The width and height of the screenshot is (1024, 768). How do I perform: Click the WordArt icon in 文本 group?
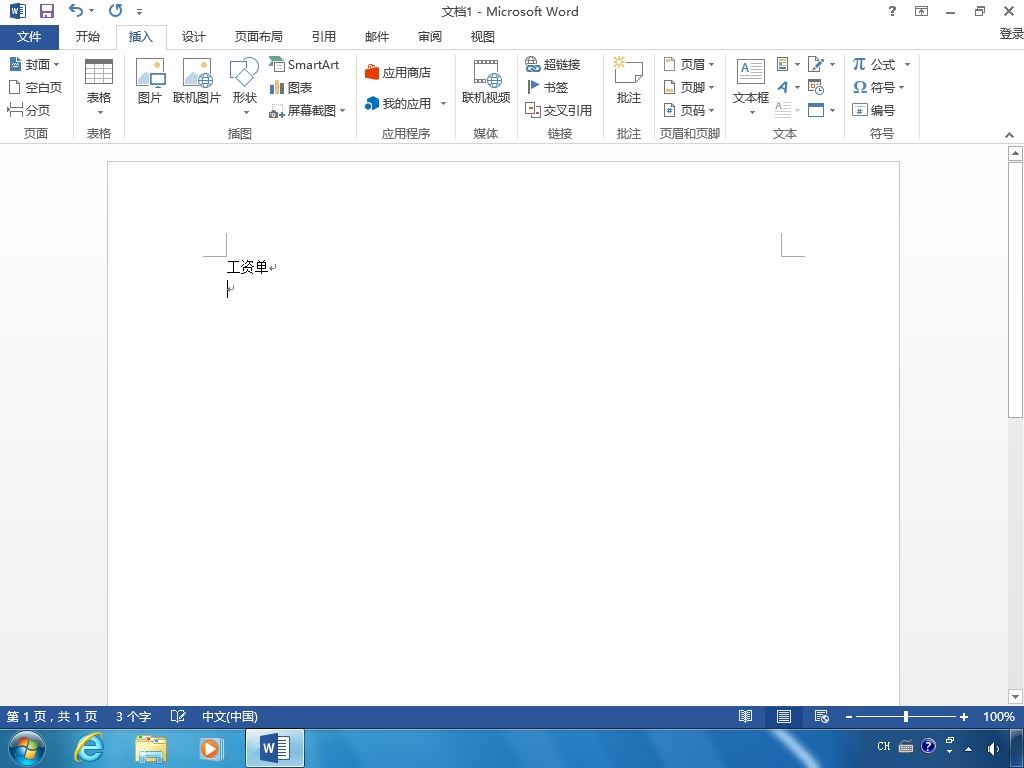[783, 87]
